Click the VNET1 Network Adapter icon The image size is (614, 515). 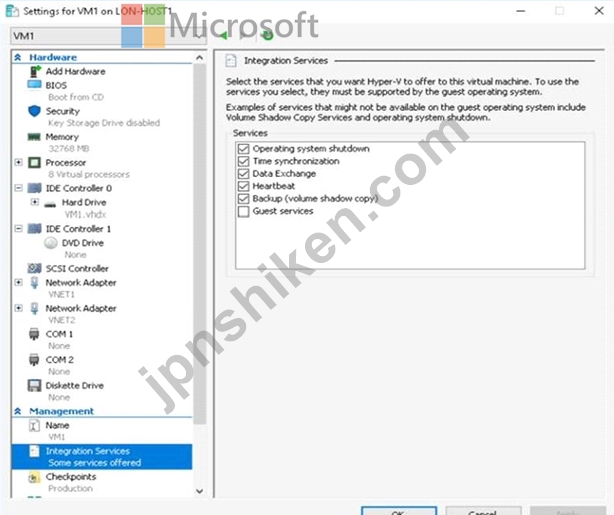[34, 282]
